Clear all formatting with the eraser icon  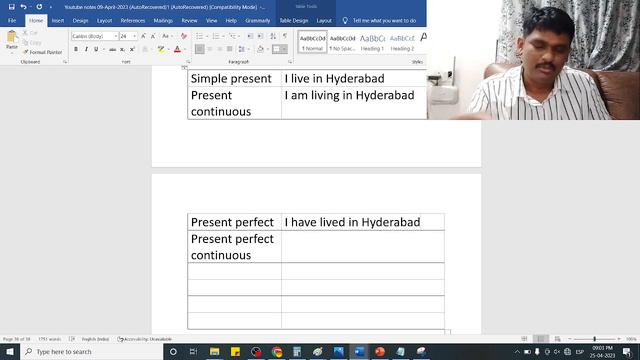(x=184, y=36)
